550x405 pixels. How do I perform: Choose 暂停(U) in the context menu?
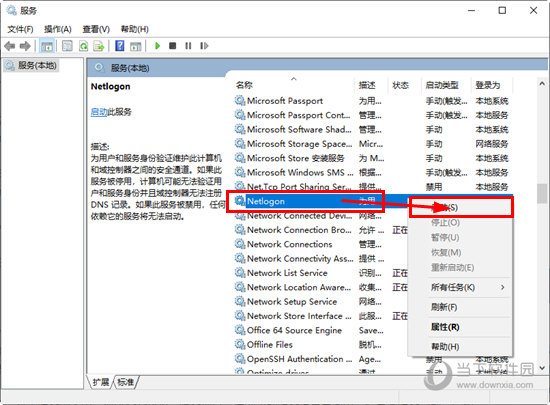pyautogui.click(x=445, y=237)
